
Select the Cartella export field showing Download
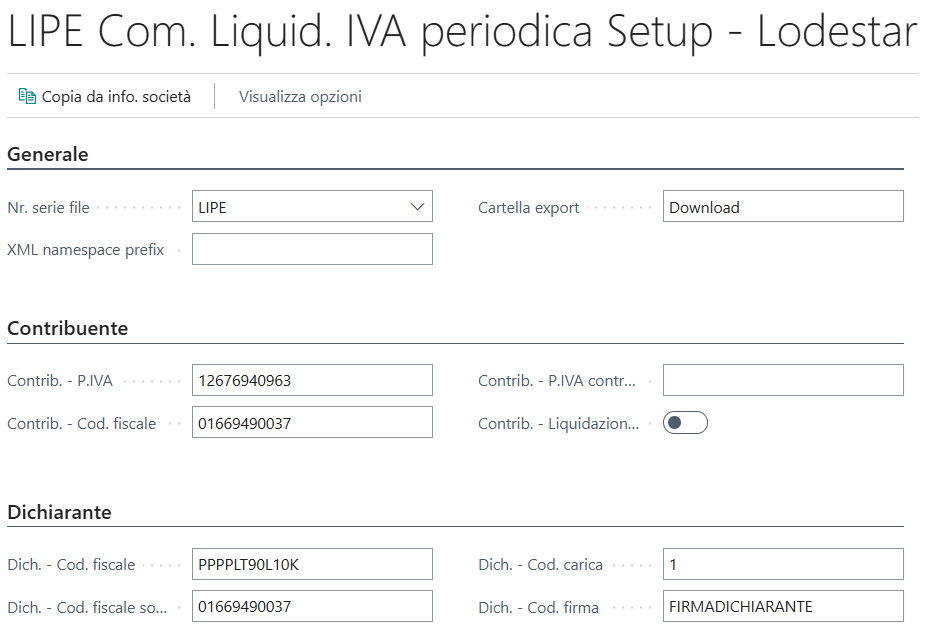click(x=782, y=206)
